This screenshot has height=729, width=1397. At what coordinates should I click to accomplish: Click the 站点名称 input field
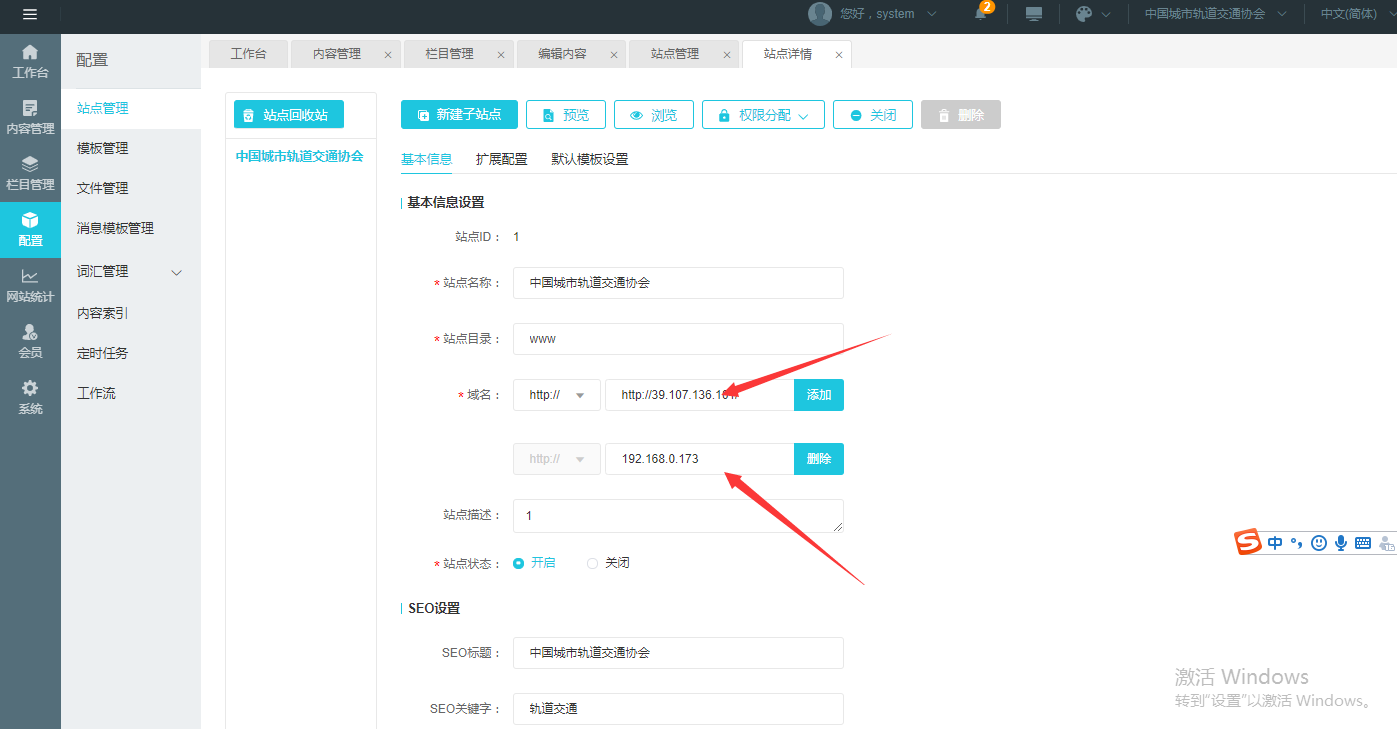coord(678,283)
